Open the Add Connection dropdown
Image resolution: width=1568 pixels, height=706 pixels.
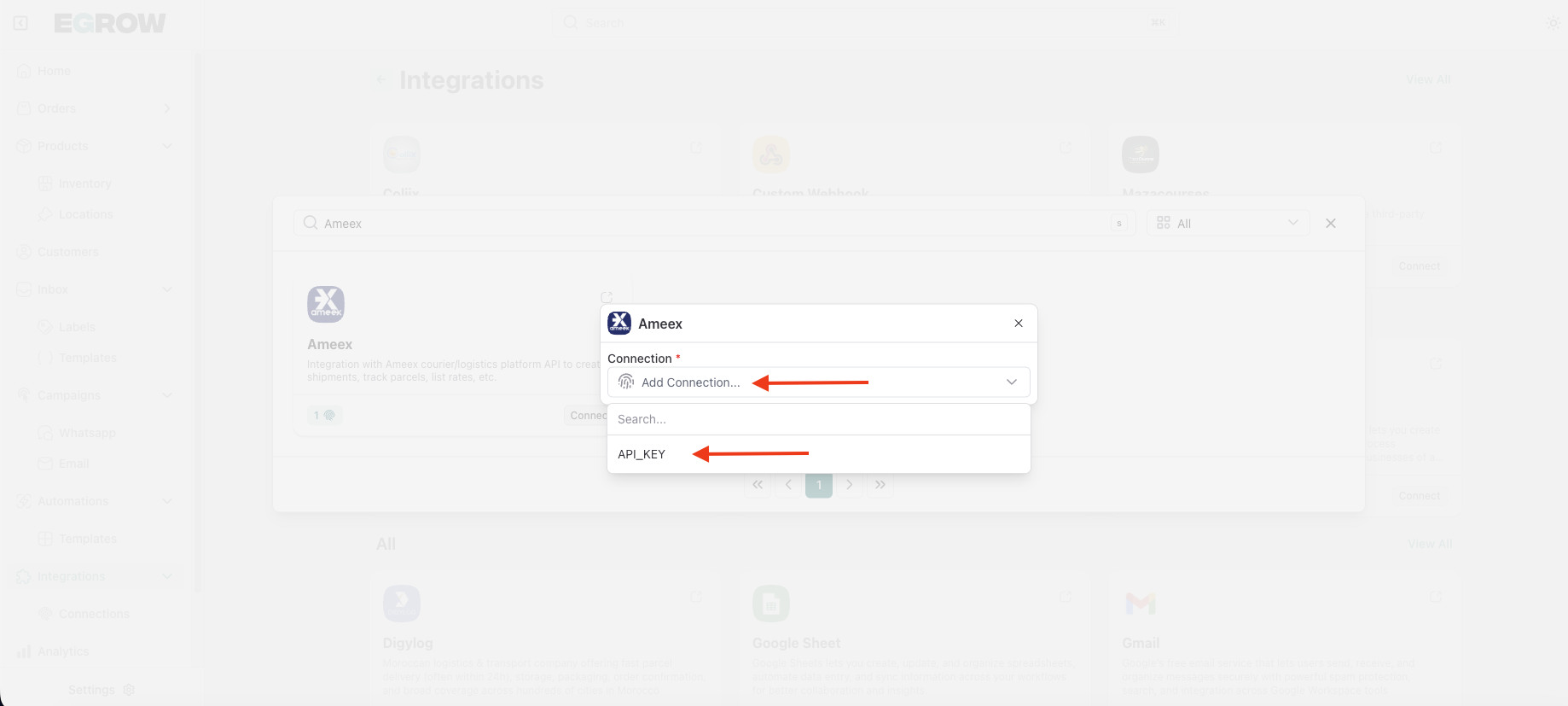click(x=819, y=382)
